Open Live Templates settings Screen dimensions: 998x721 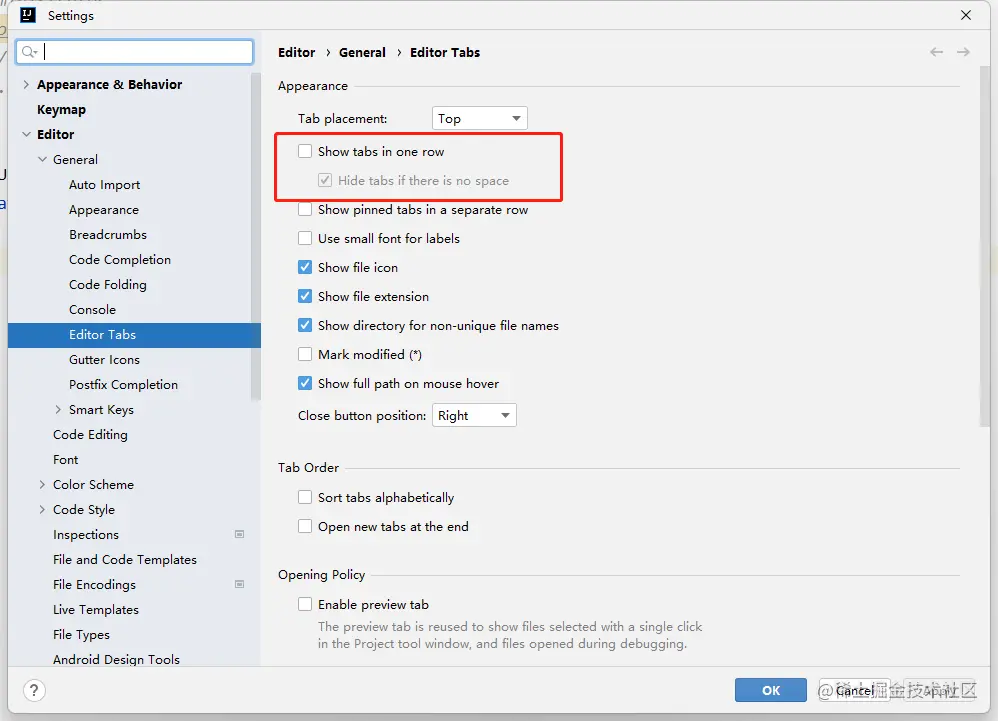click(95, 610)
